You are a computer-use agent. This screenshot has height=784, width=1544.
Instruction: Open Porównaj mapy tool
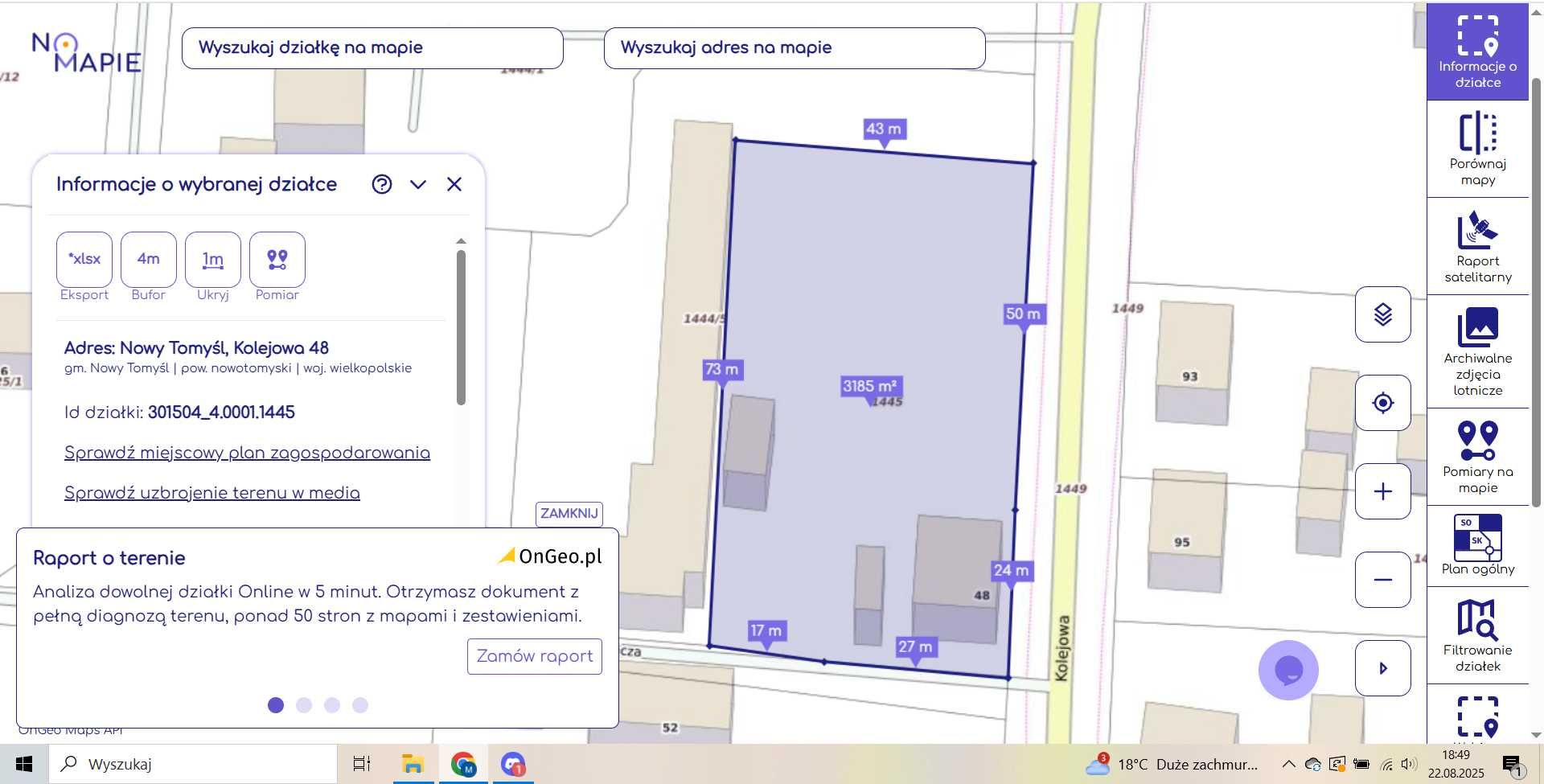(x=1477, y=150)
